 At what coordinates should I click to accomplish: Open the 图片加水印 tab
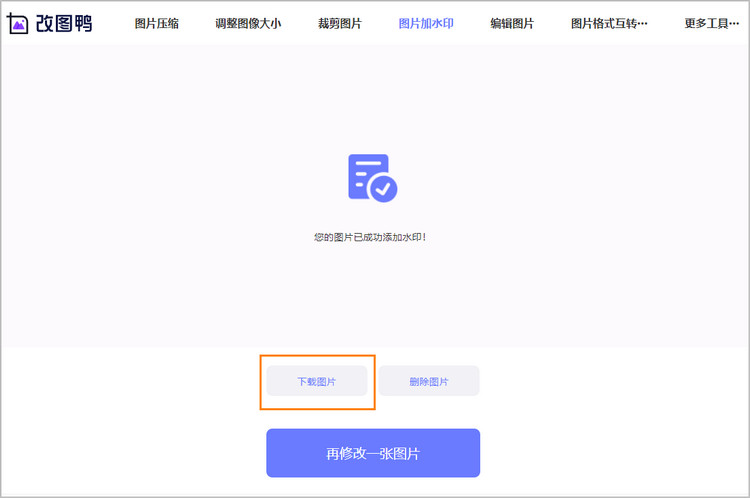[426, 23]
